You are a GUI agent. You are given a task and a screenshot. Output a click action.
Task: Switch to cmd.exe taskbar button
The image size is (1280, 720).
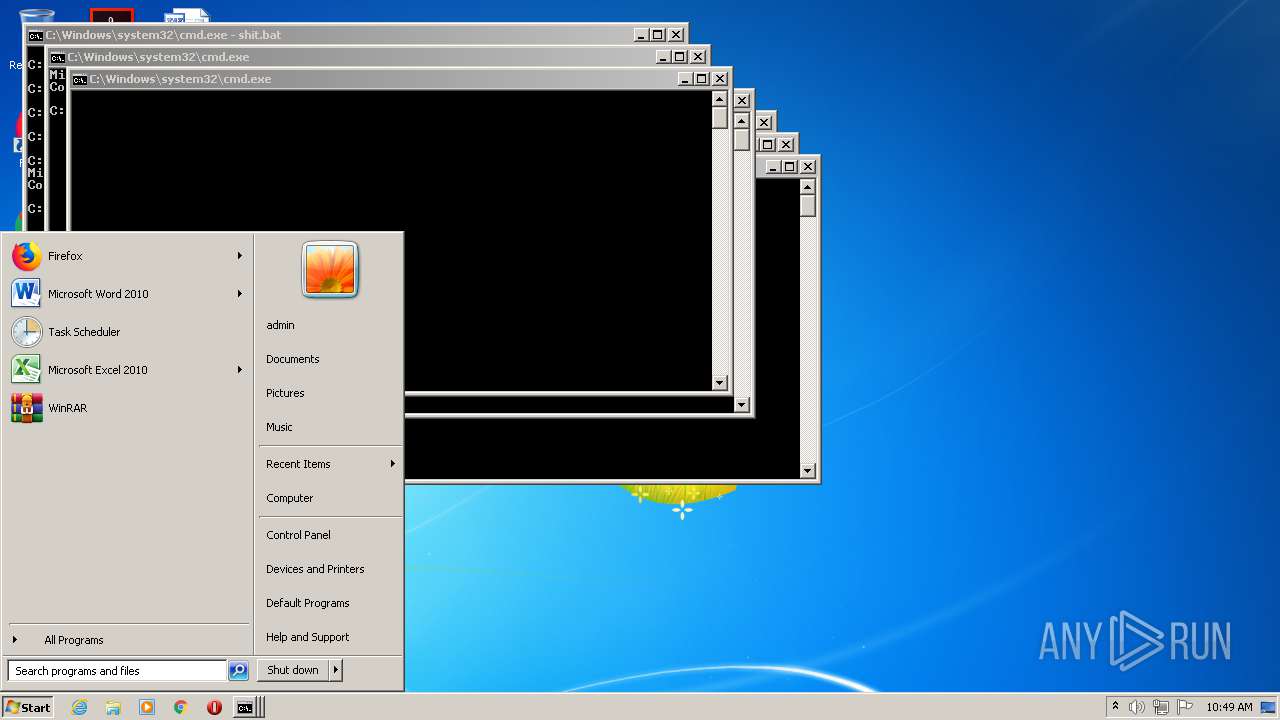[x=246, y=707]
